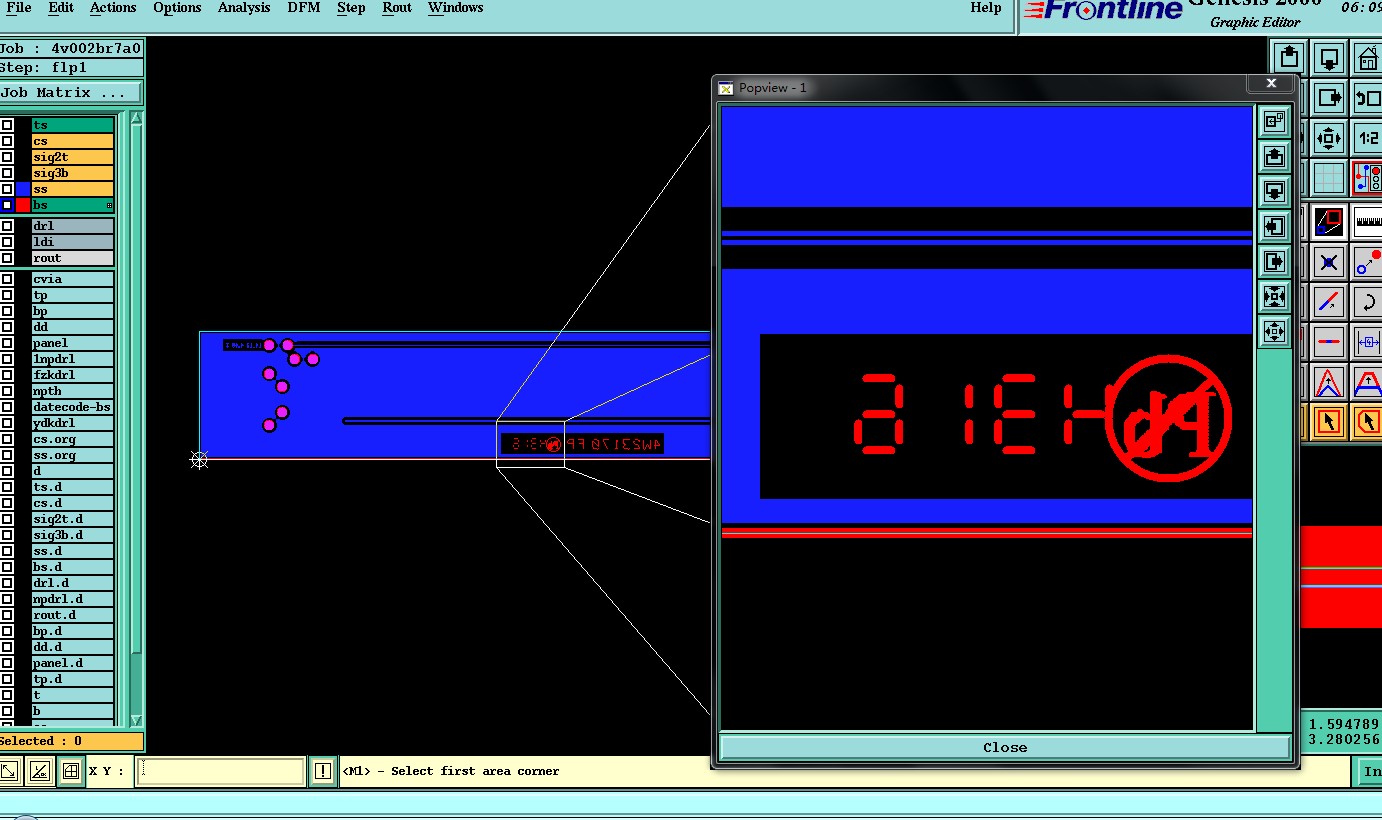Open the File menu
The width and height of the screenshot is (1382, 820).
(18, 8)
